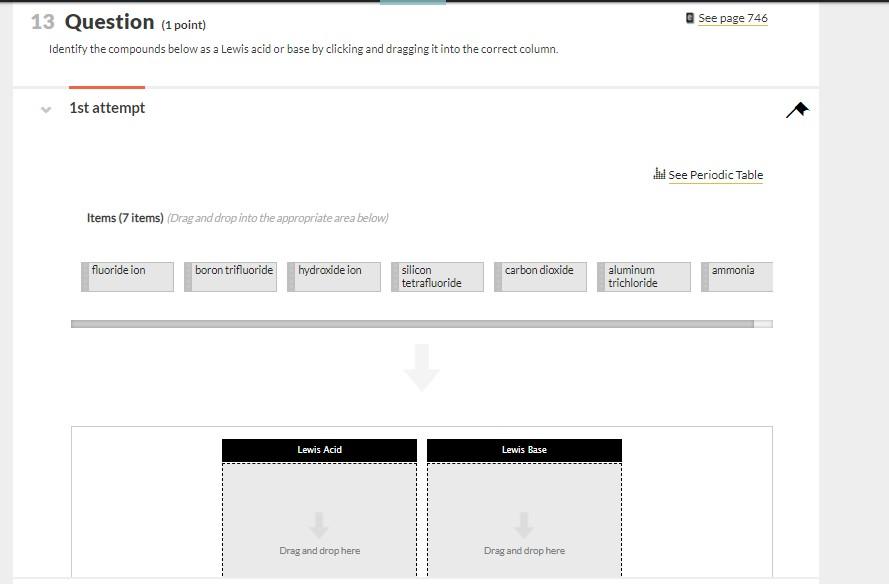Pick the ammonia item
This screenshot has height=584, width=889.
(x=737, y=277)
